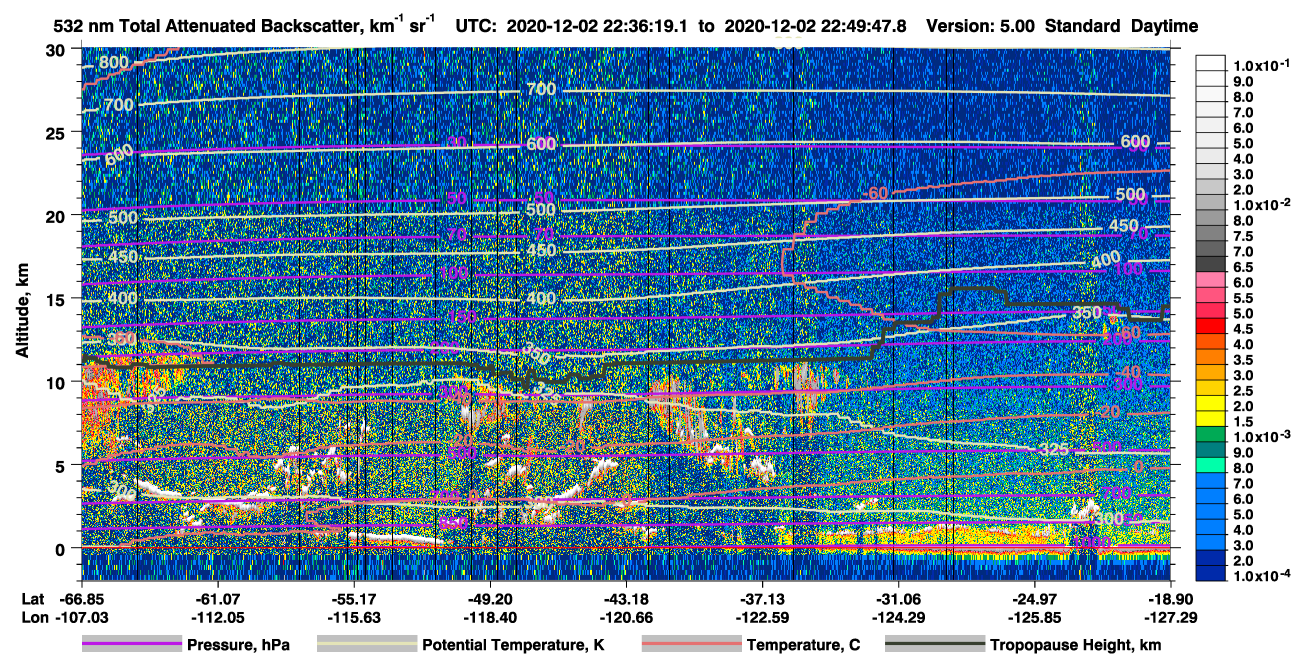Click the longitude value -122.59
The width and height of the screenshot is (1300, 667).
[763, 617]
